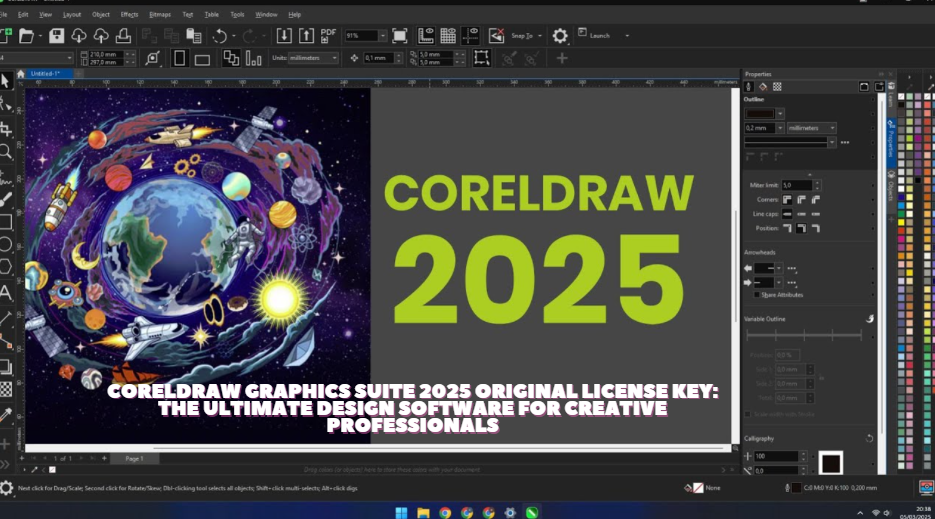Open the outline width 0,2 mm dropdown

pyautogui.click(x=780, y=128)
